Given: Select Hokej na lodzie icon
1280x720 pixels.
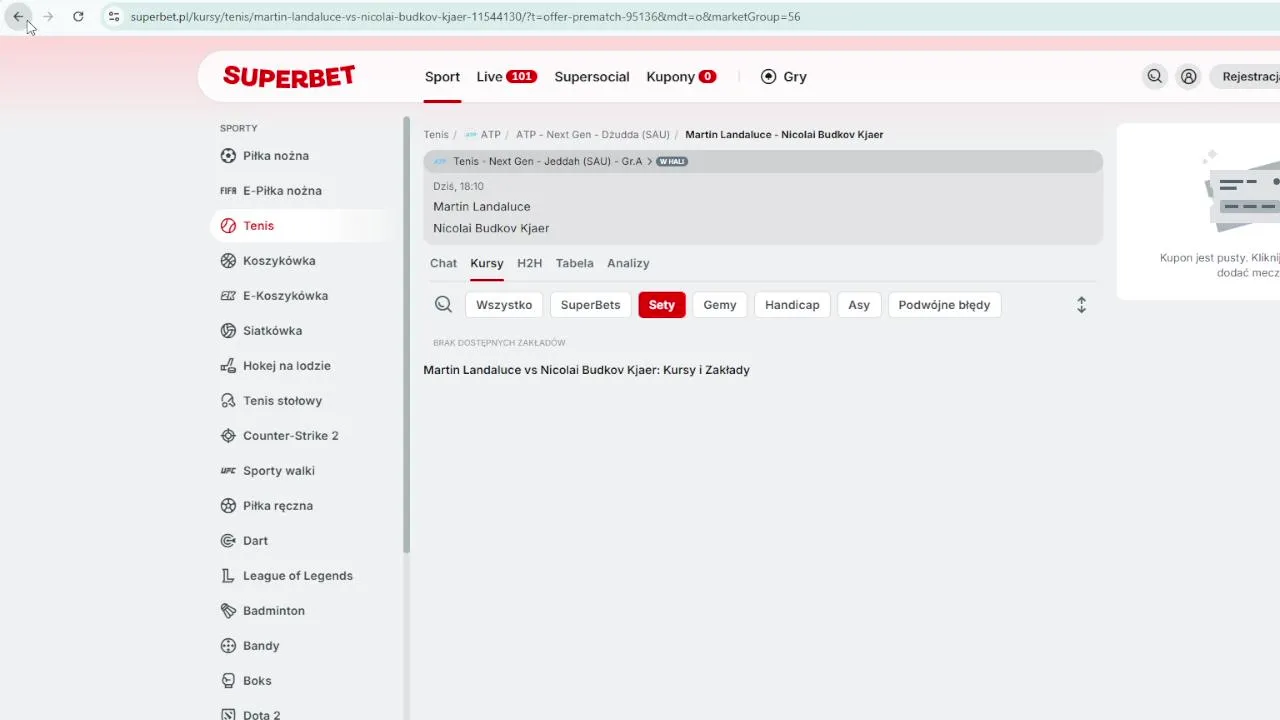Looking at the screenshot, I should [228, 366].
